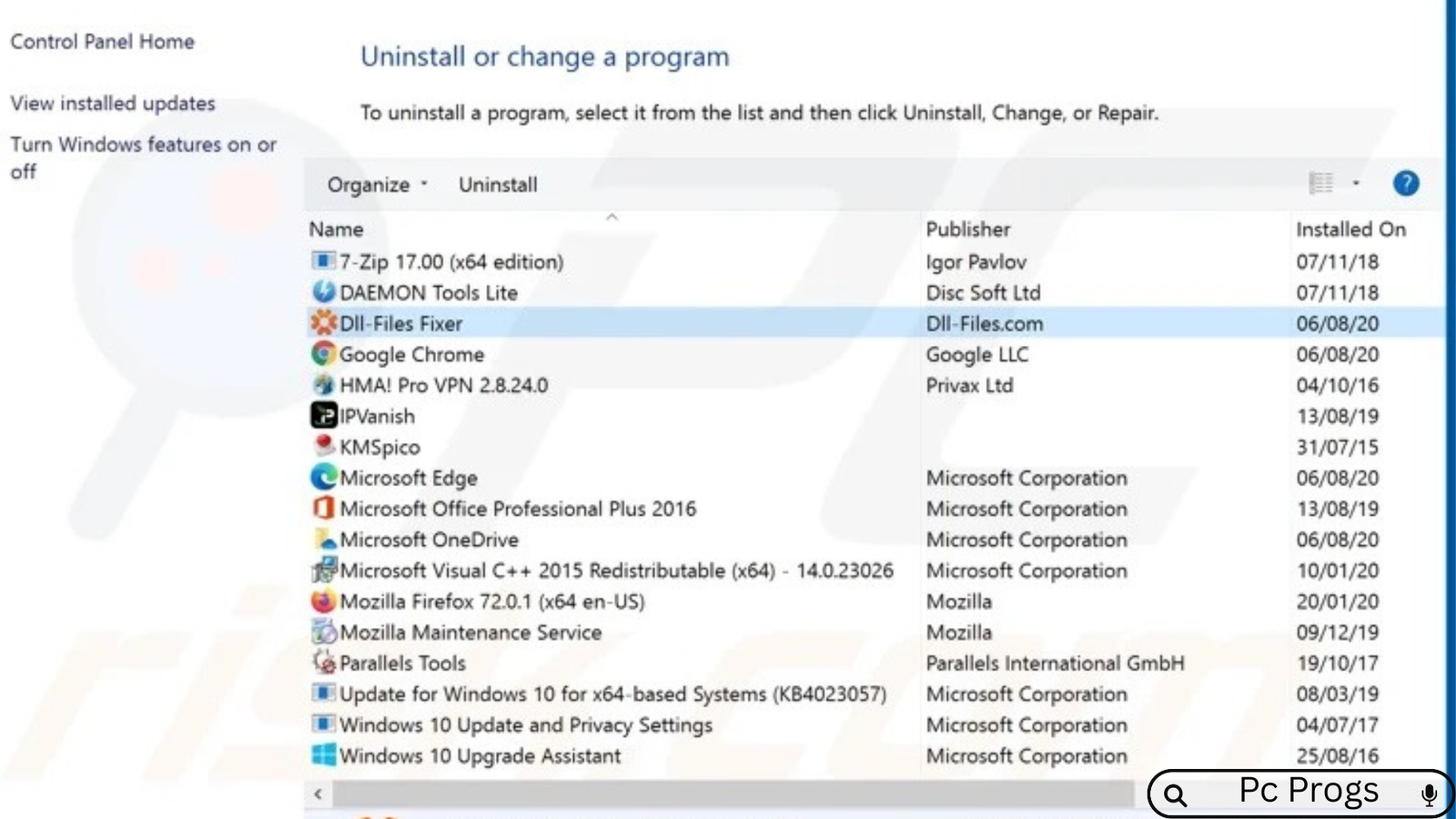The height and width of the screenshot is (819, 1456).
Task: Select HMA! Pro VPN 2.8.24.0 entry
Action: [x=874, y=385]
